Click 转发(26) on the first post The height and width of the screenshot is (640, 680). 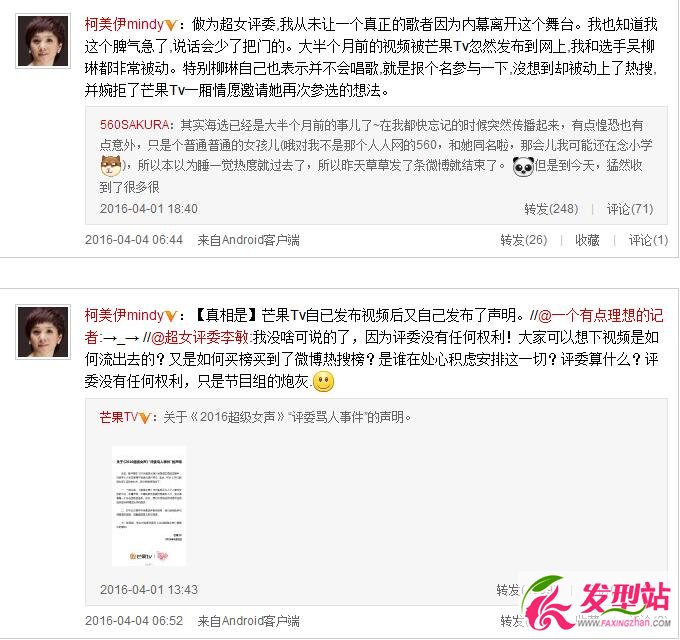coord(524,240)
